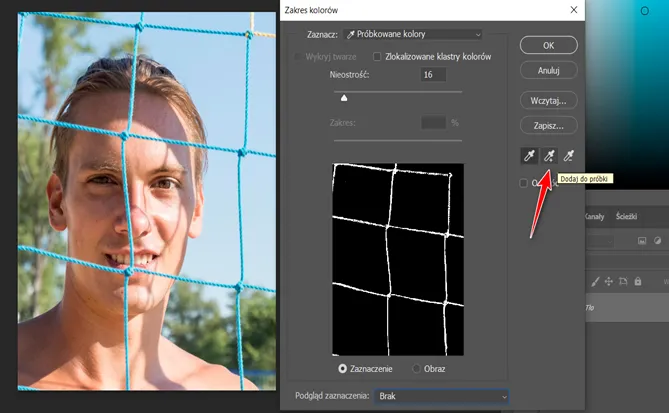Click the Nieostrość slider handle
The height and width of the screenshot is (413, 669).
344,98
